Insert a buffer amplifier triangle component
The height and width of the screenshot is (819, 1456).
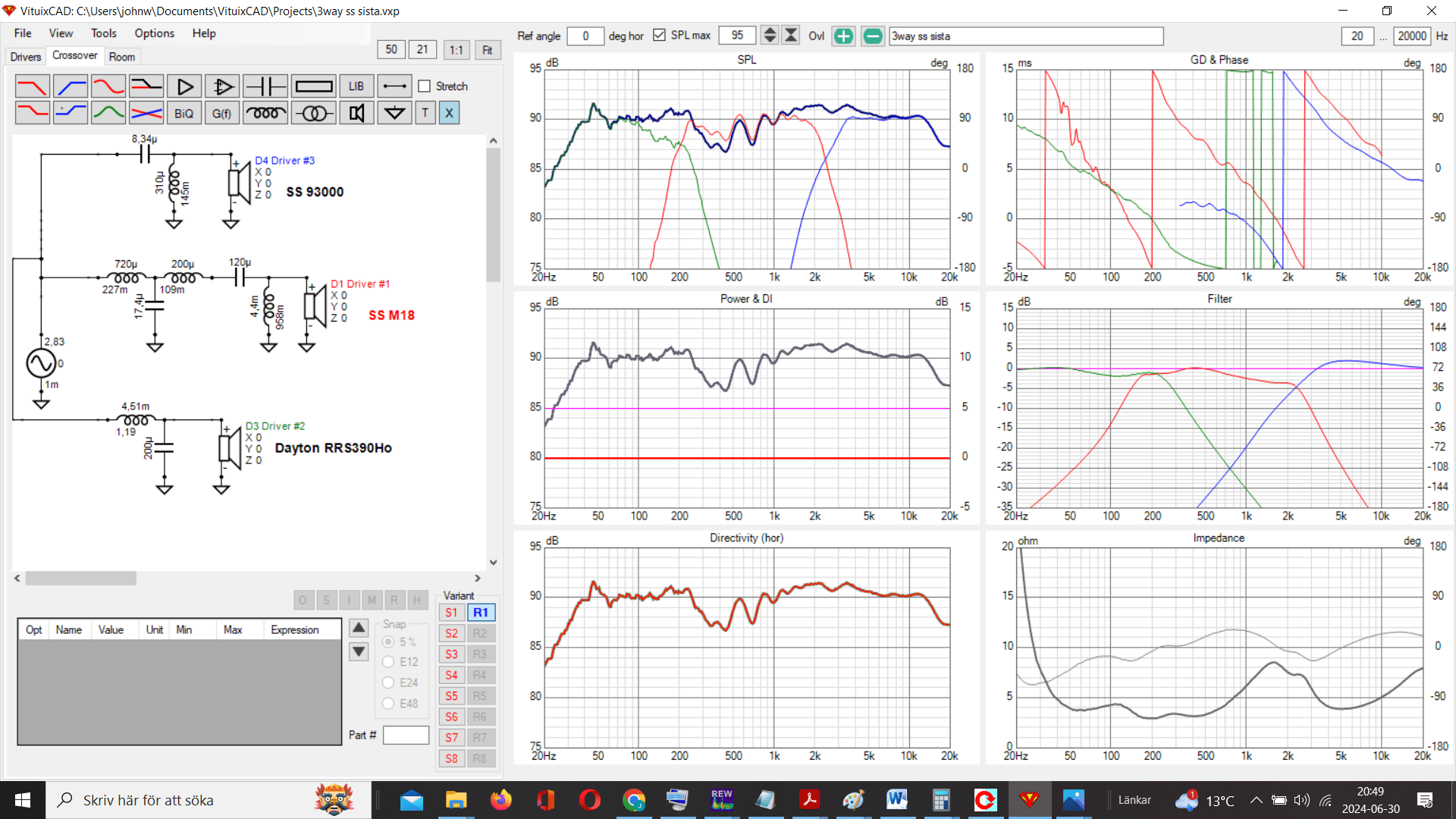tap(184, 86)
